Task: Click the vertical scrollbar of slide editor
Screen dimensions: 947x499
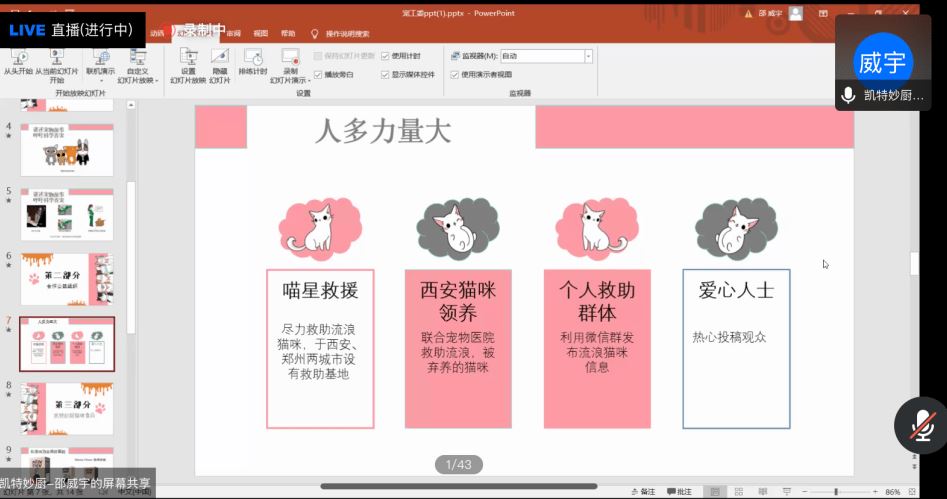Action: [914, 263]
